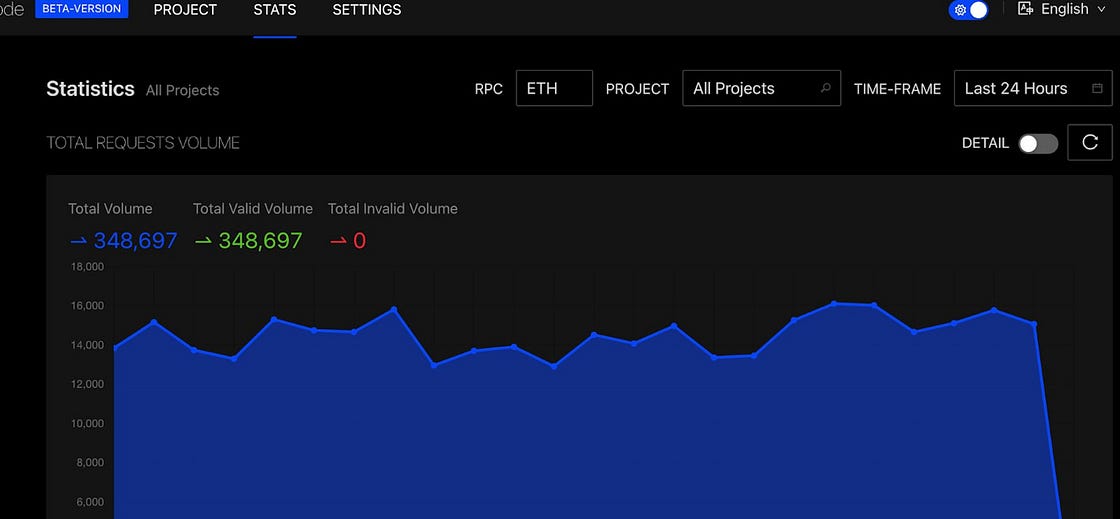Click the 10,000 y-axis label
The height and width of the screenshot is (519, 1120).
click(x=87, y=423)
